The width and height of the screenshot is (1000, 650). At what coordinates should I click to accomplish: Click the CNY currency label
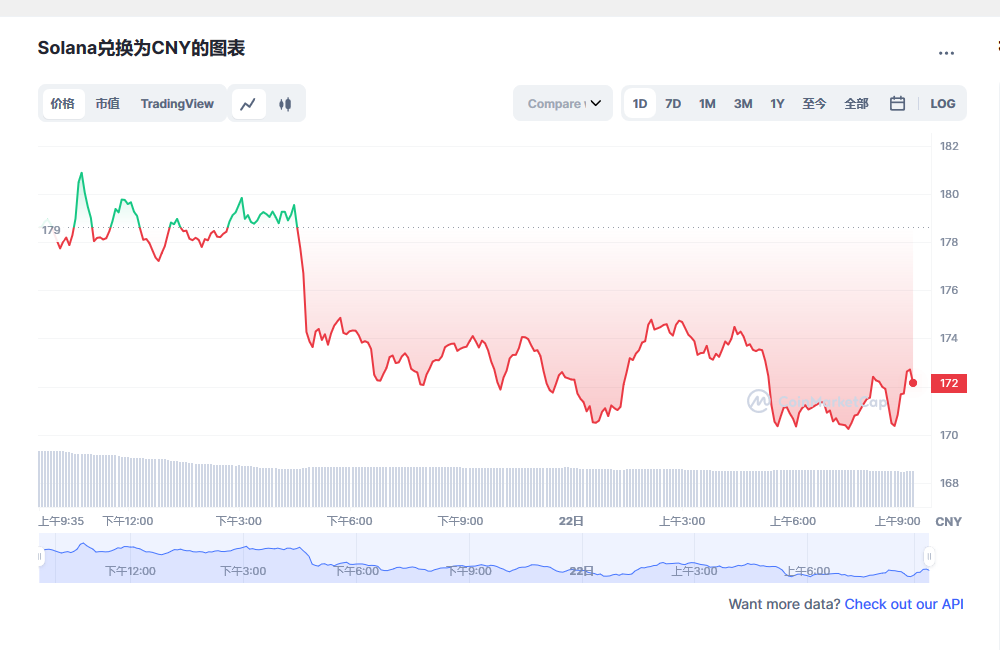(x=948, y=522)
